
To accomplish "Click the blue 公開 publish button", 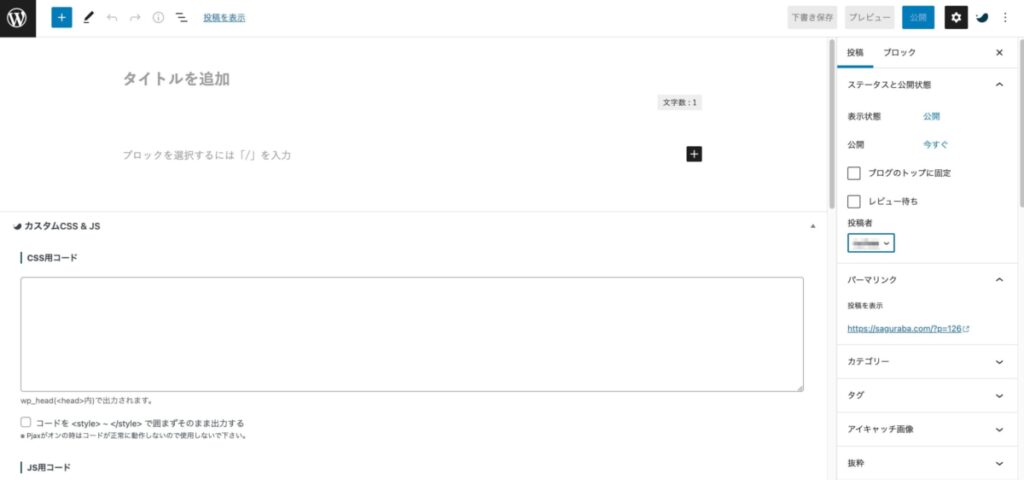I will [x=918, y=18].
